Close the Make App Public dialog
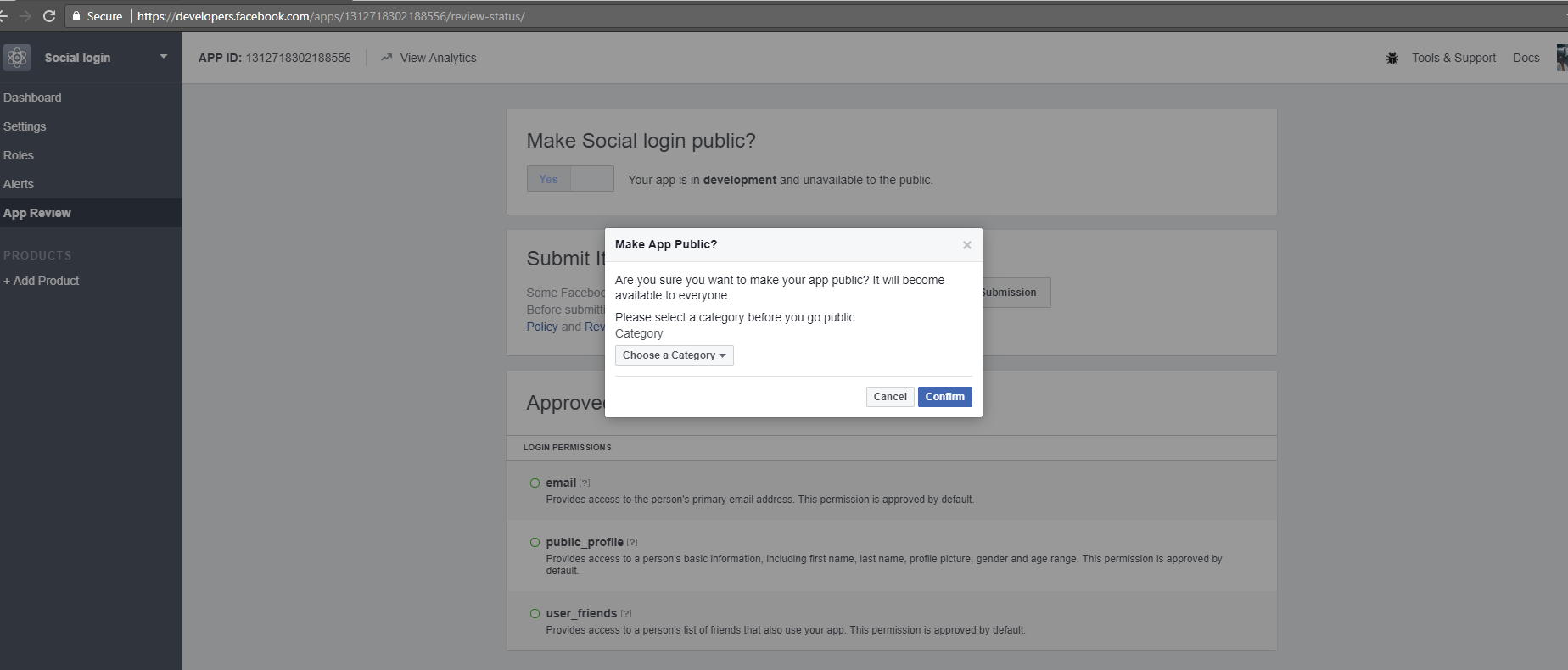Viewport: 1568px width, 670px height. (x=966, y=245)
